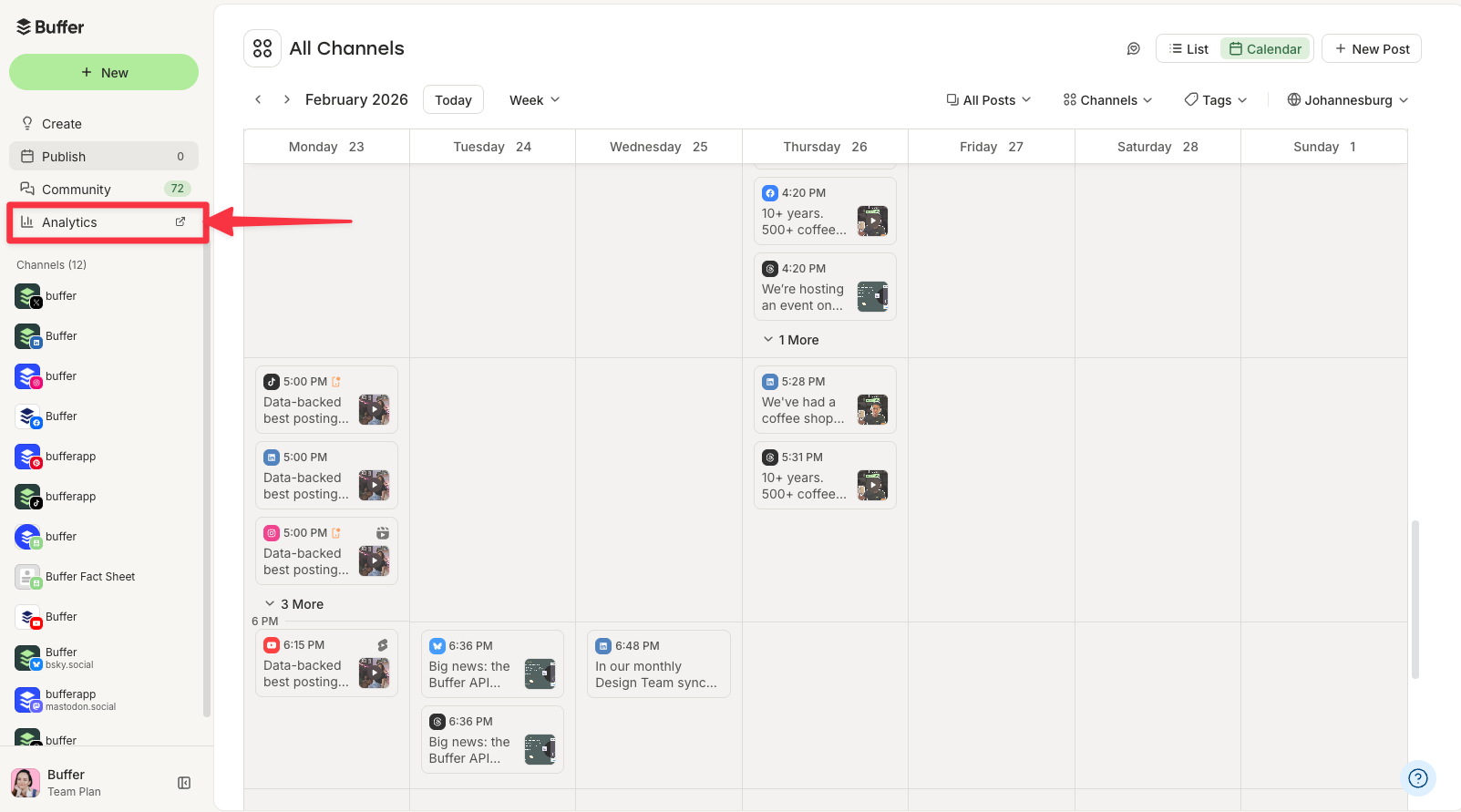This screenshot has height=812, width=1461.
Task: Open Community in sidebar
Action: coord(104,190)
